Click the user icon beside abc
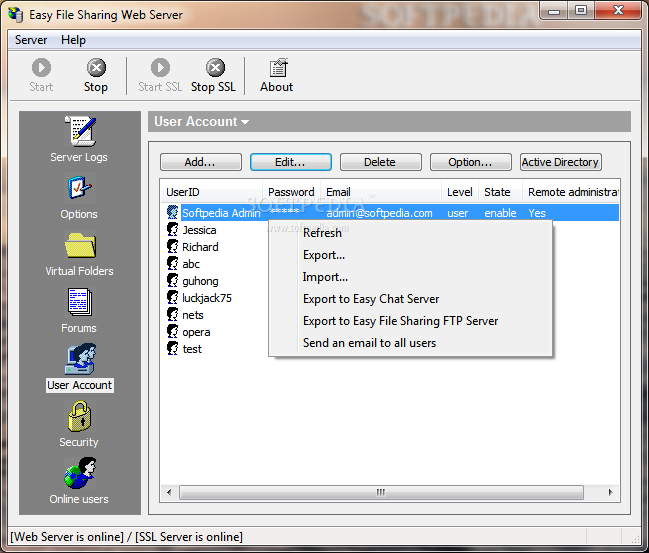 coord(173,263)
